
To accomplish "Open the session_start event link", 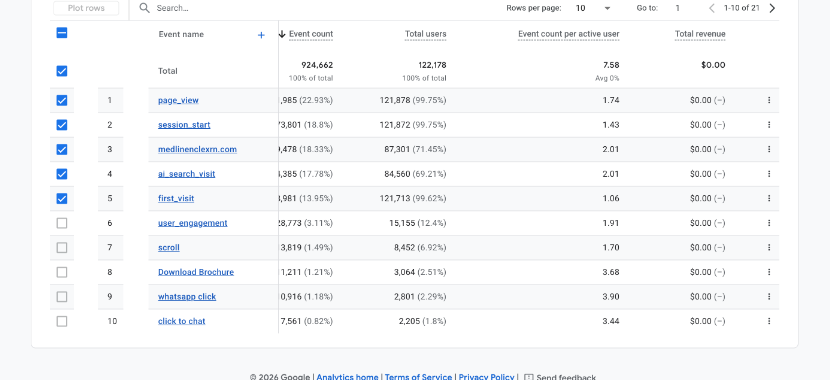I will (184, 125).
